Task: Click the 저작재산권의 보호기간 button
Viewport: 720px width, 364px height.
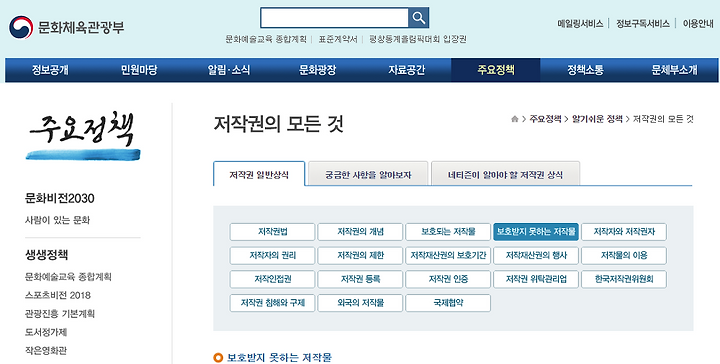Action: (x=448, y=256)
